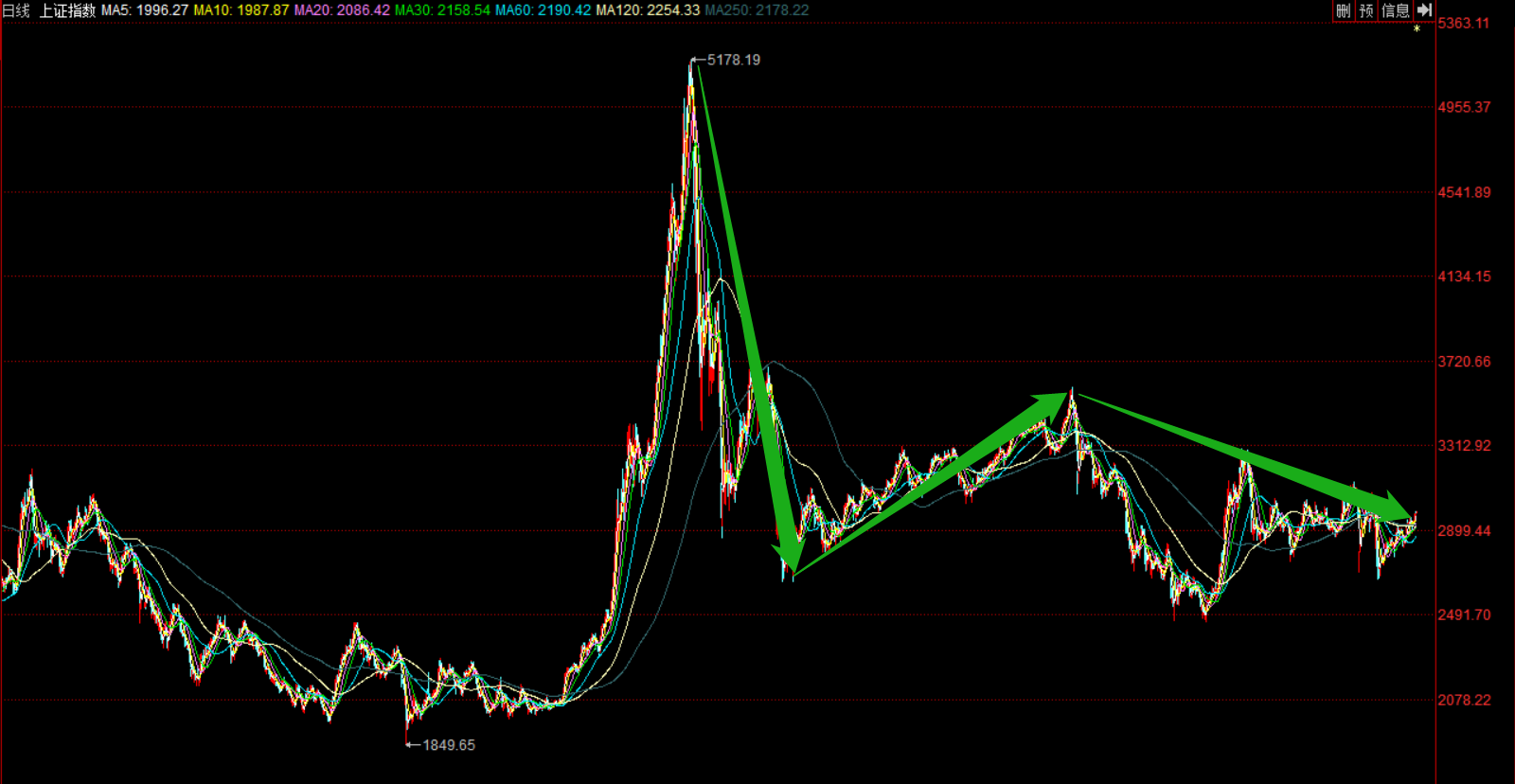This screenshot has height=784, width=1515.
Task: Click the 删 (delete) button
Action: 1344,10
